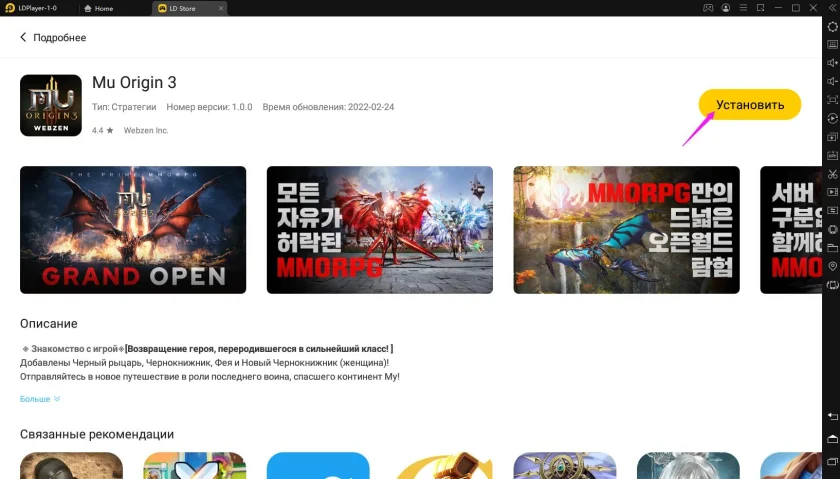Click the shake device sidebar icon

click(832, 229)
